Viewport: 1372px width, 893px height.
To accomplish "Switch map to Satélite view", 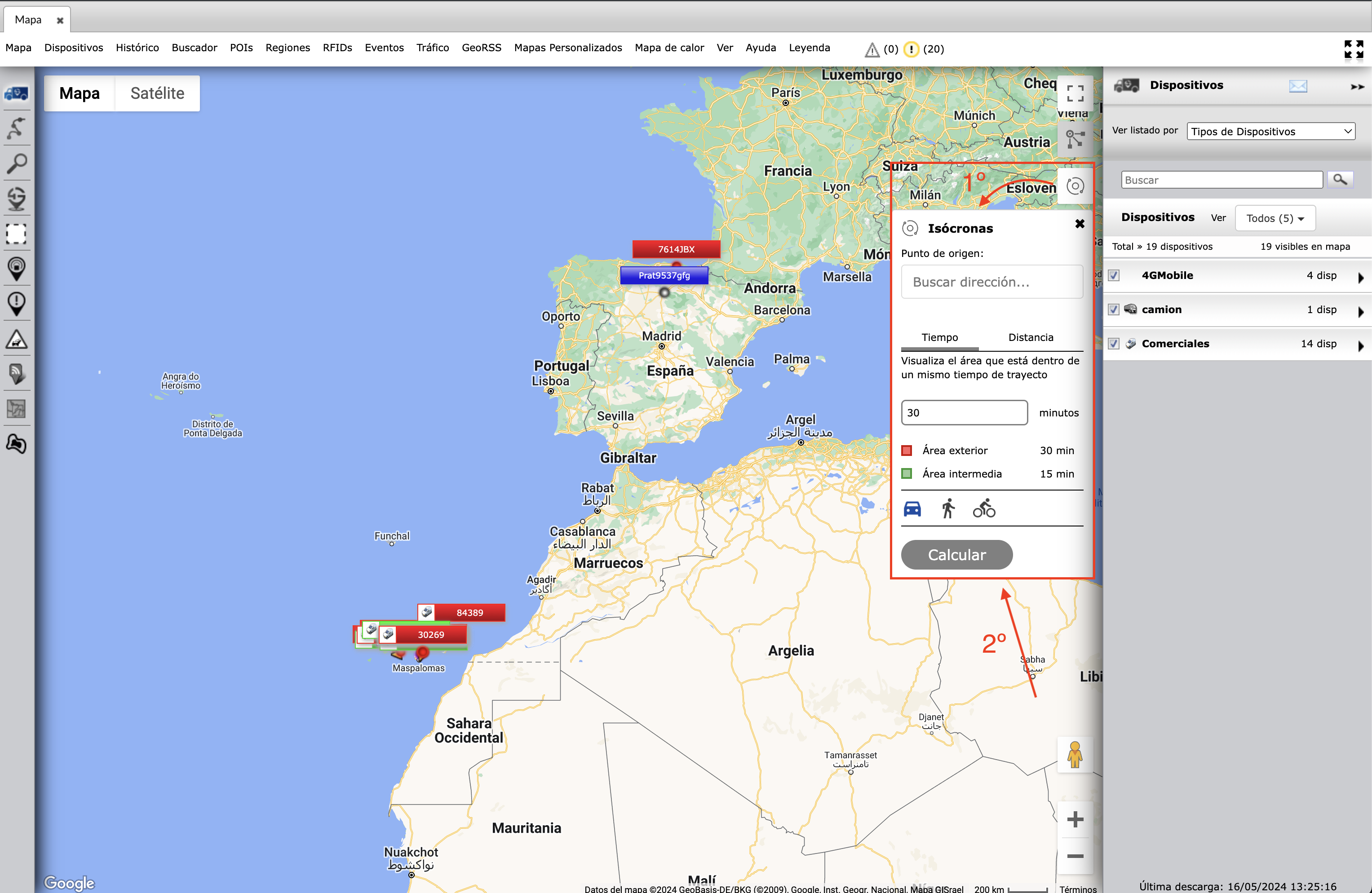I will (x=157, y=93).
